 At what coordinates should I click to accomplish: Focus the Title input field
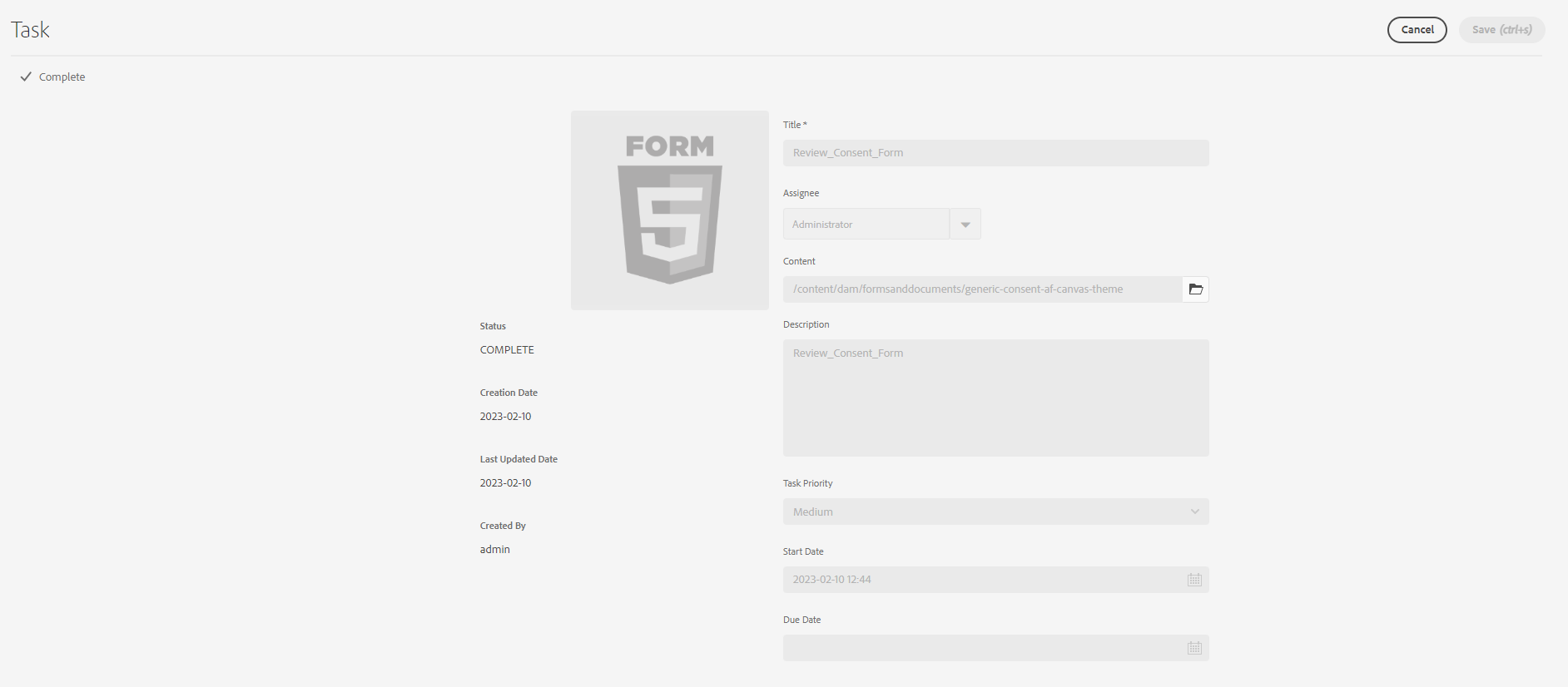[995, 153]
